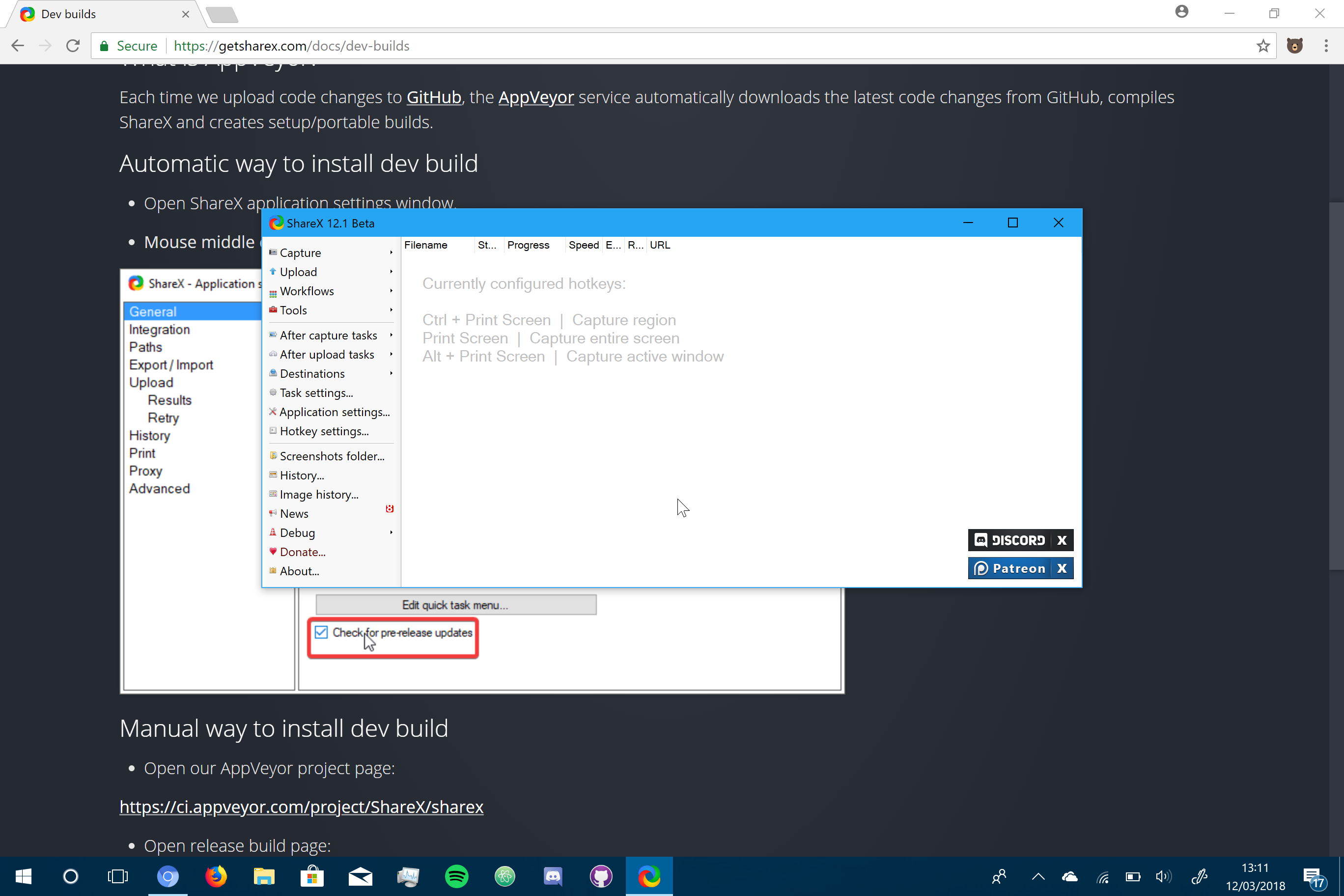This screenshot has width=1344, height=896.
Task: Sort by the Speed column header
Action: tap(584, 245)
